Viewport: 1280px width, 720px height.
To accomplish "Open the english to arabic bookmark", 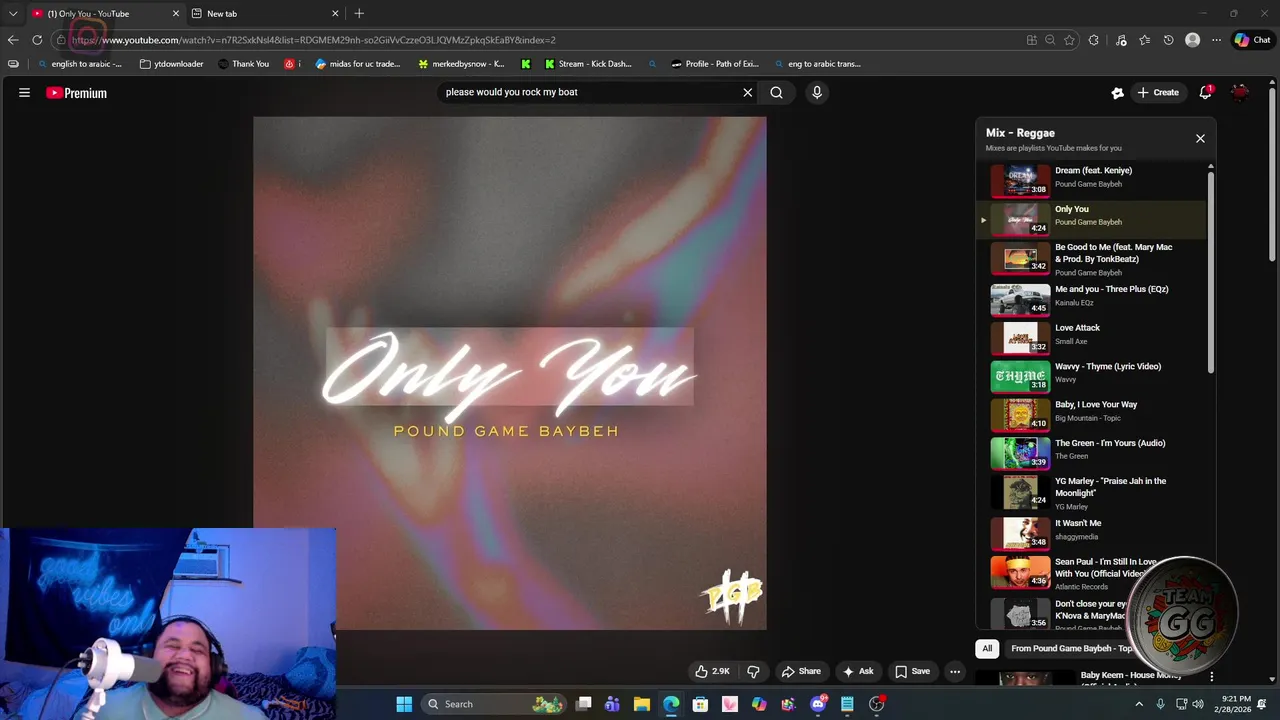I will (79, 64).
